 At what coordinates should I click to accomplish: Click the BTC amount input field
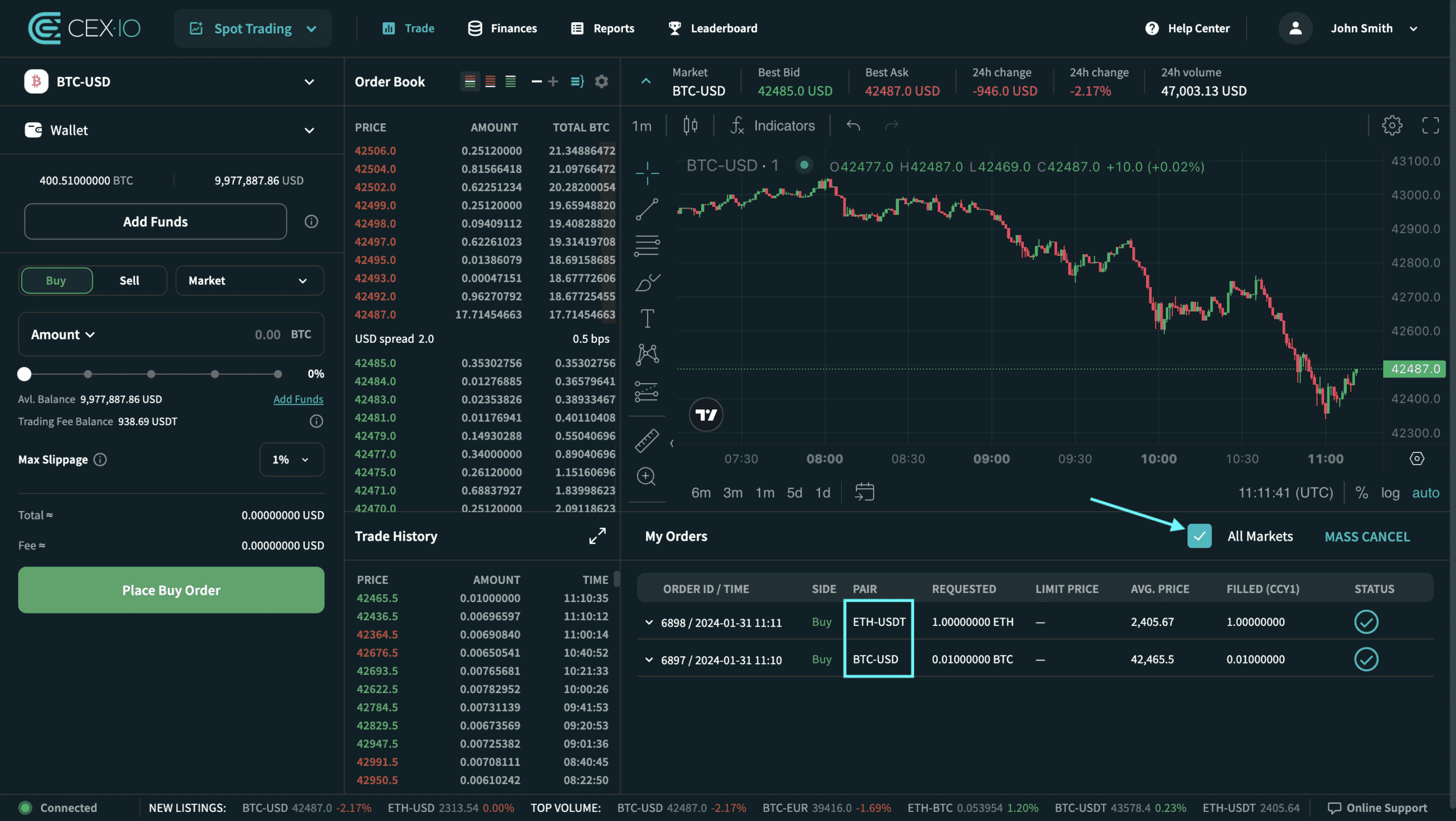(x=171, y=334)
